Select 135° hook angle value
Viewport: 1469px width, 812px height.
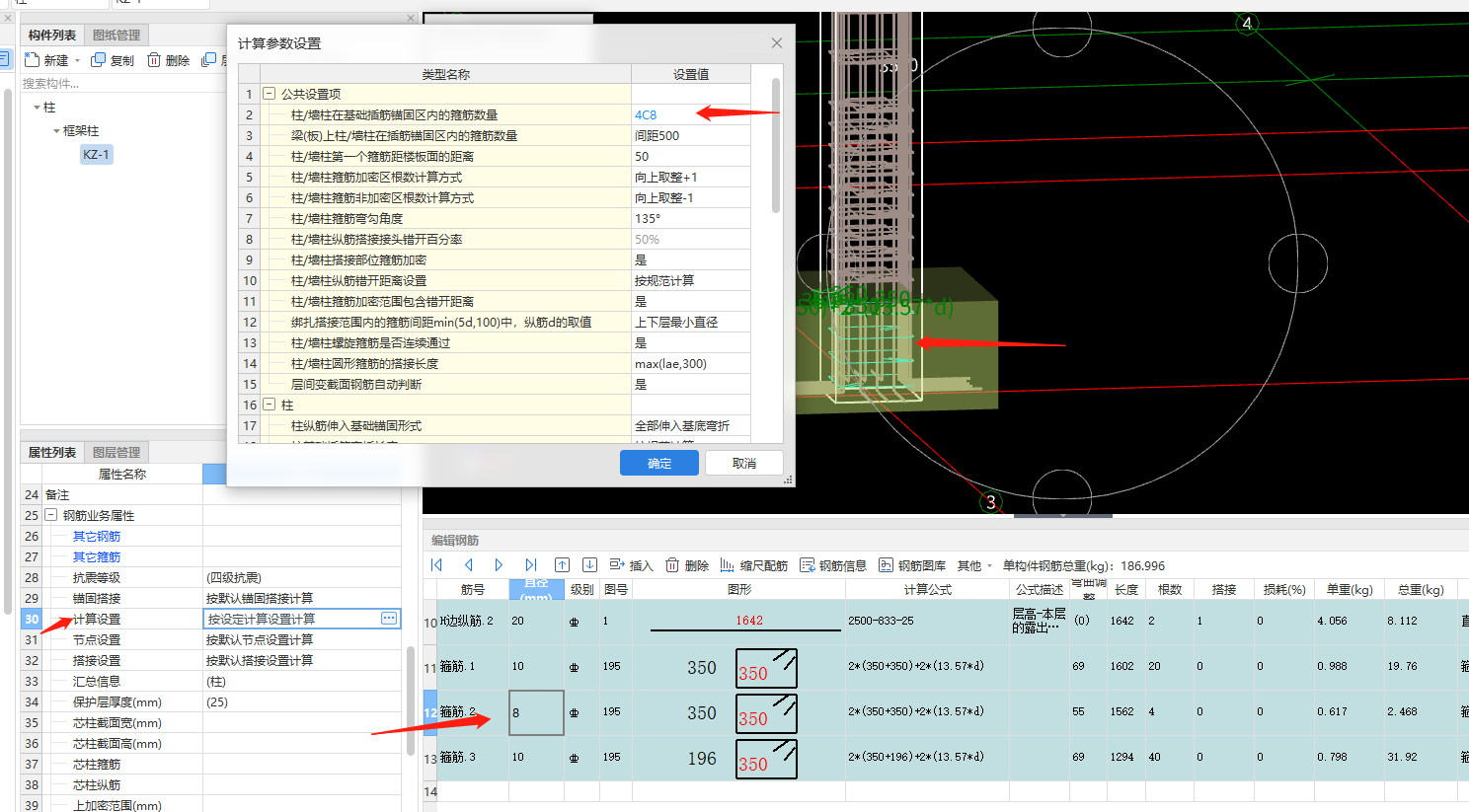691,218
